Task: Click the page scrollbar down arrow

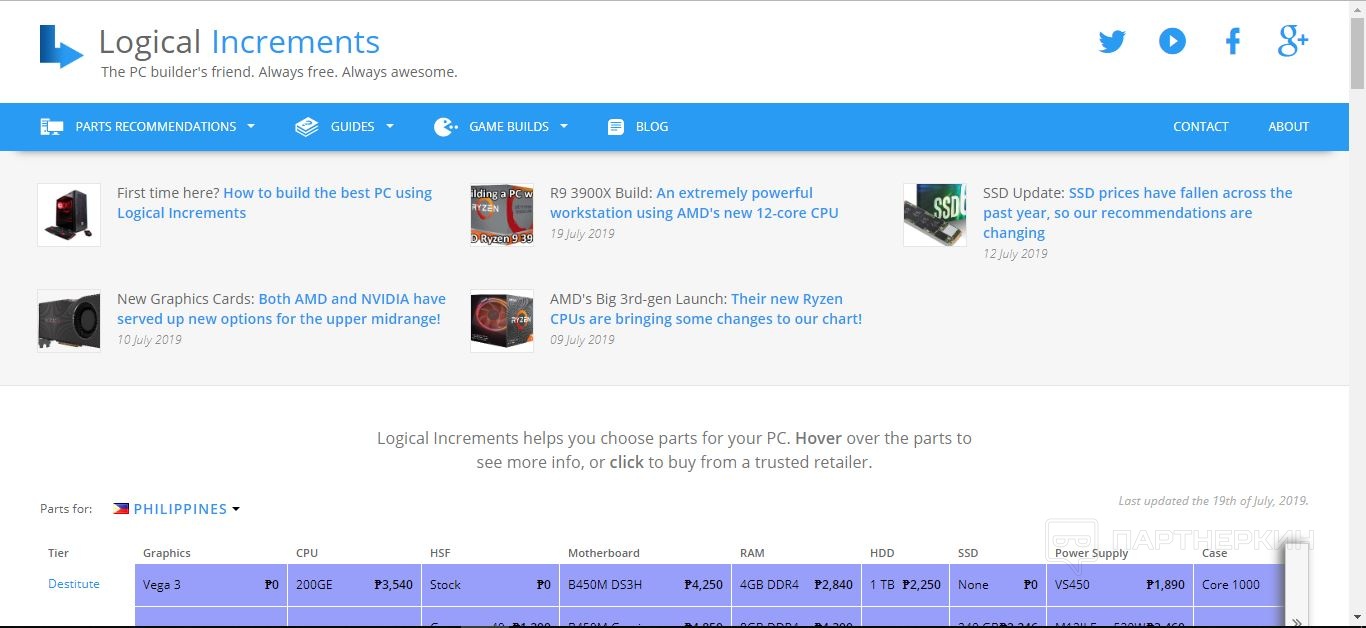Action: [1357, 619]
